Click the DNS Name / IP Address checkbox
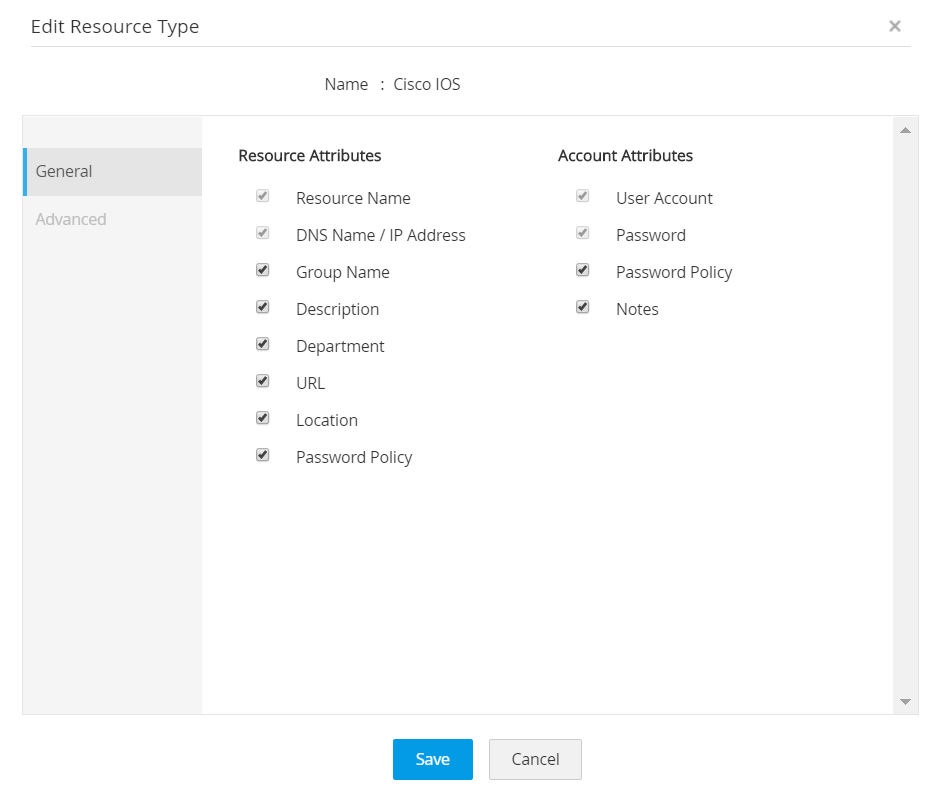Screen dimensions: 944x790 (262, 232)
